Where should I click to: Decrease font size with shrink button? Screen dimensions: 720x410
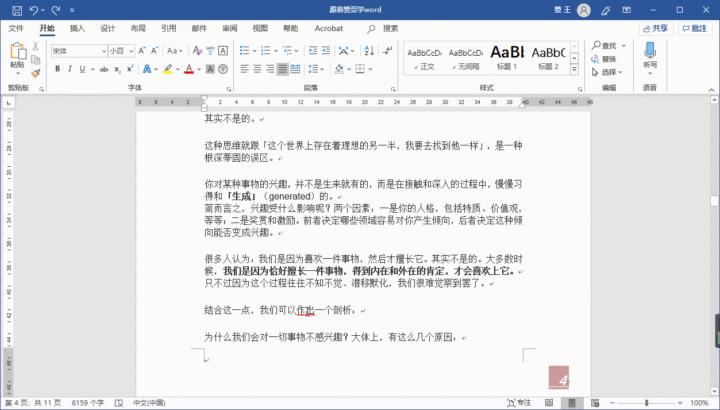tap(155, 51)
